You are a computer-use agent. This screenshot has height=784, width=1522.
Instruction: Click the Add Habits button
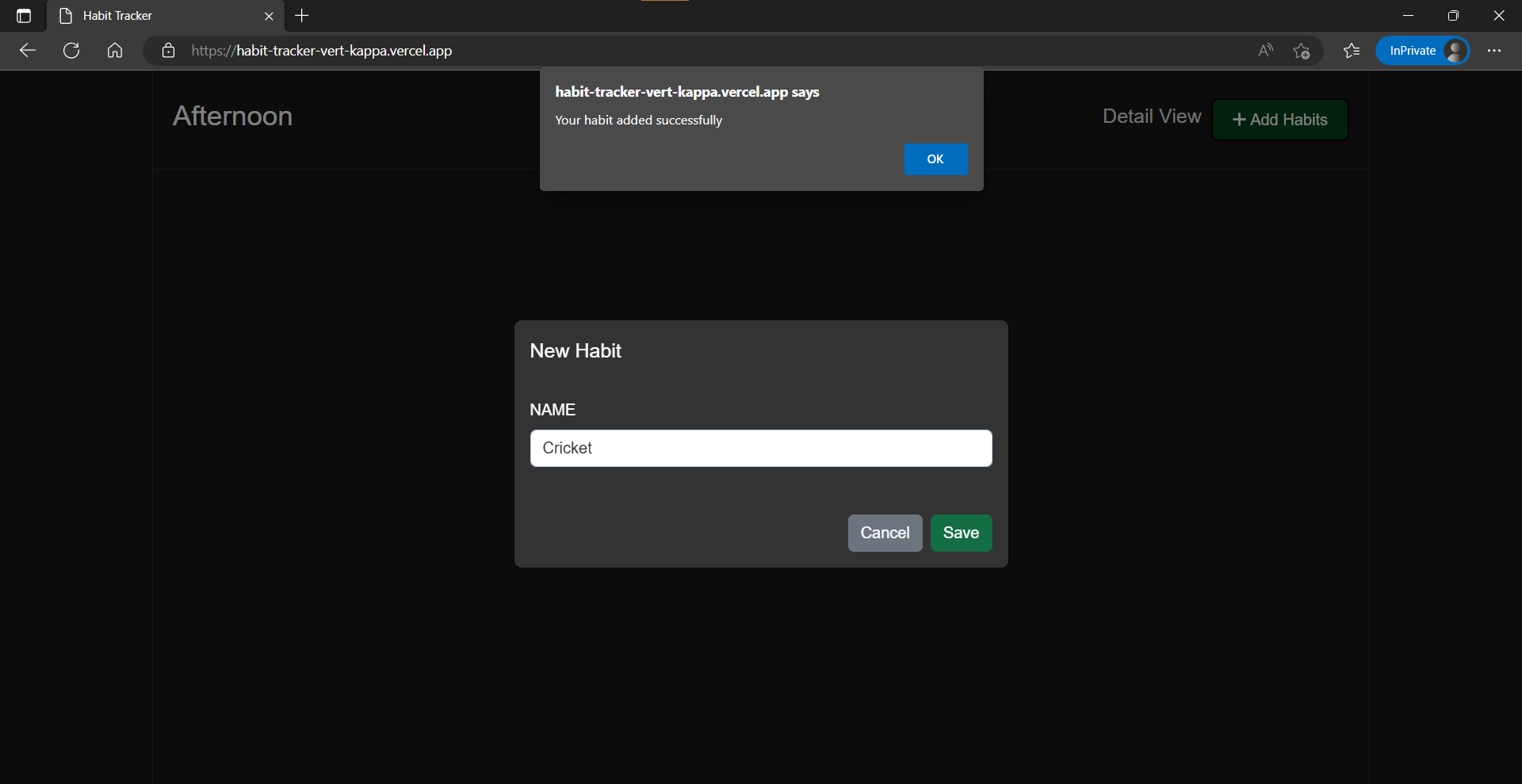[1279, 119]
